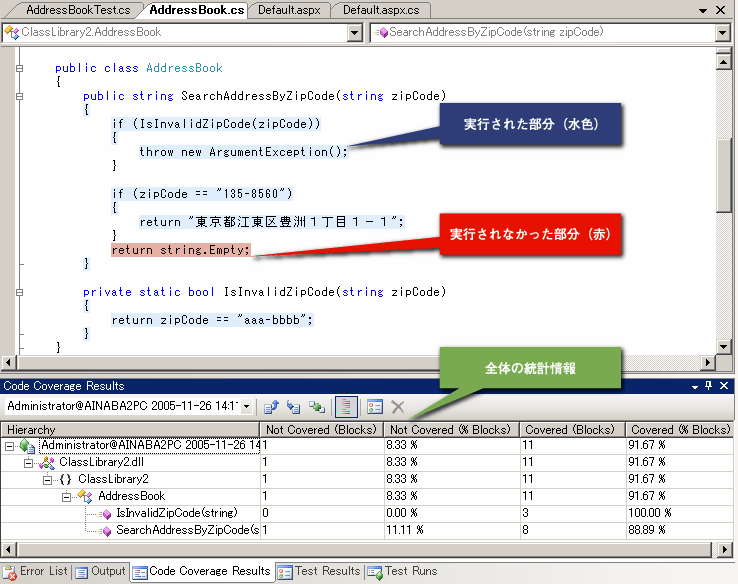
Task: Click the IsInvalidZipCode method icon
Action: pos(104,514)
